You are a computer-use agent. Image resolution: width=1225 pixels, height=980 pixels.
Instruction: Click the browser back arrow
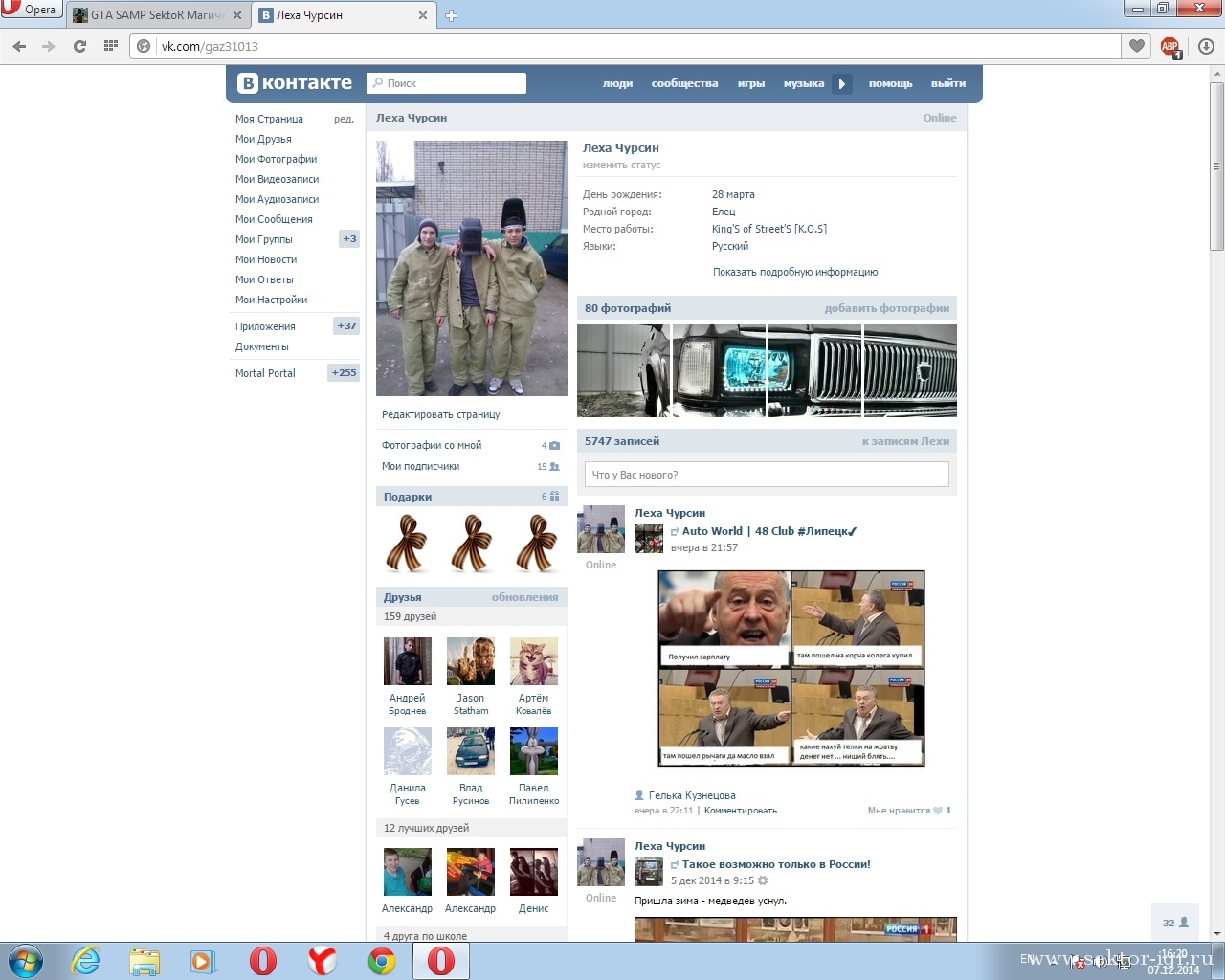point(19,46)
